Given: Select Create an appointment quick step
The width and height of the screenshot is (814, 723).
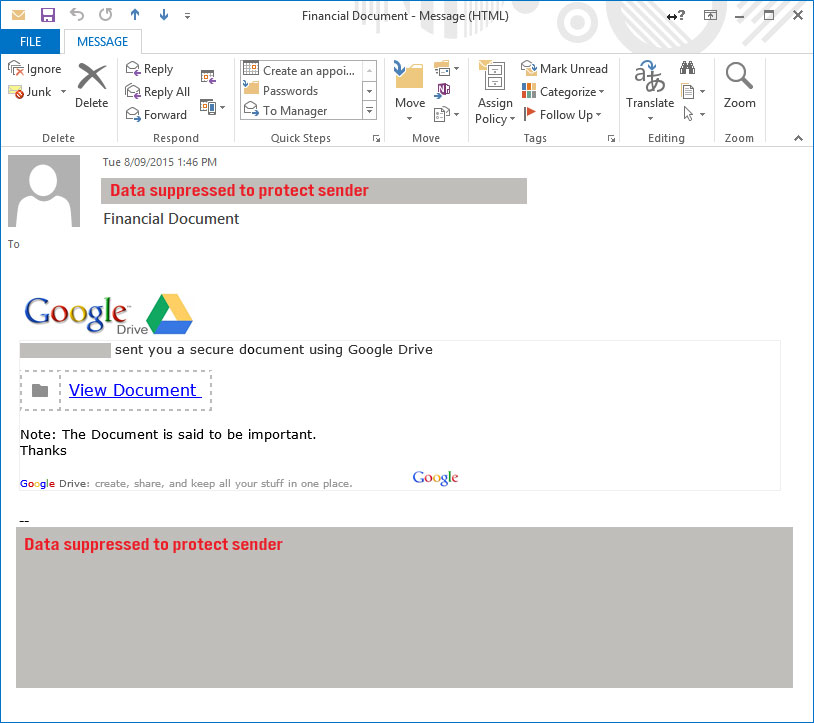Looking at the screenshot, I should coord(301,70).
